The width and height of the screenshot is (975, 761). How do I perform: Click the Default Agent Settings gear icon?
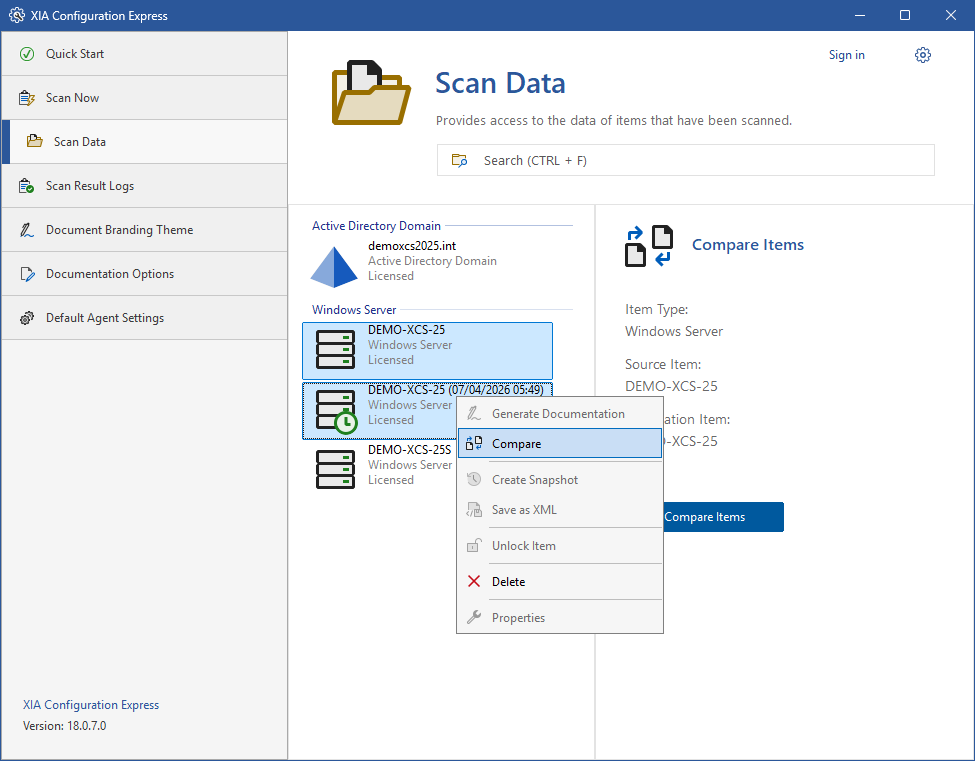27,318
